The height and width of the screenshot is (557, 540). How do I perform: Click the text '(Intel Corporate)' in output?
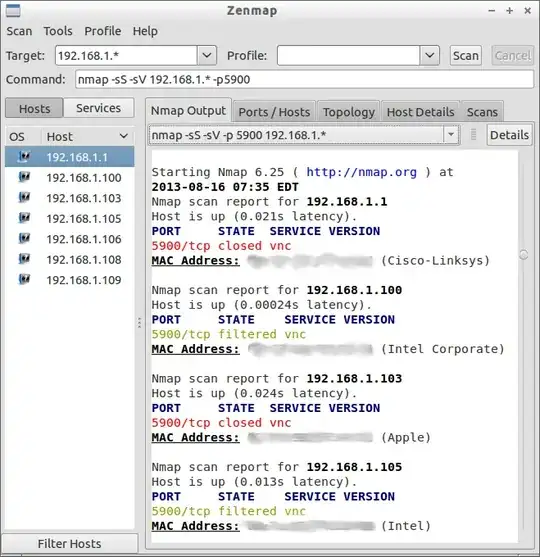click(x=443, y=349)
